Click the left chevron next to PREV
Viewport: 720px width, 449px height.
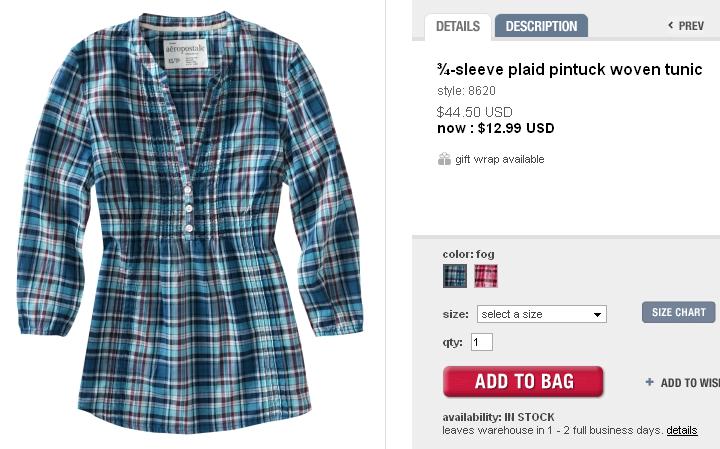(671, 25)
